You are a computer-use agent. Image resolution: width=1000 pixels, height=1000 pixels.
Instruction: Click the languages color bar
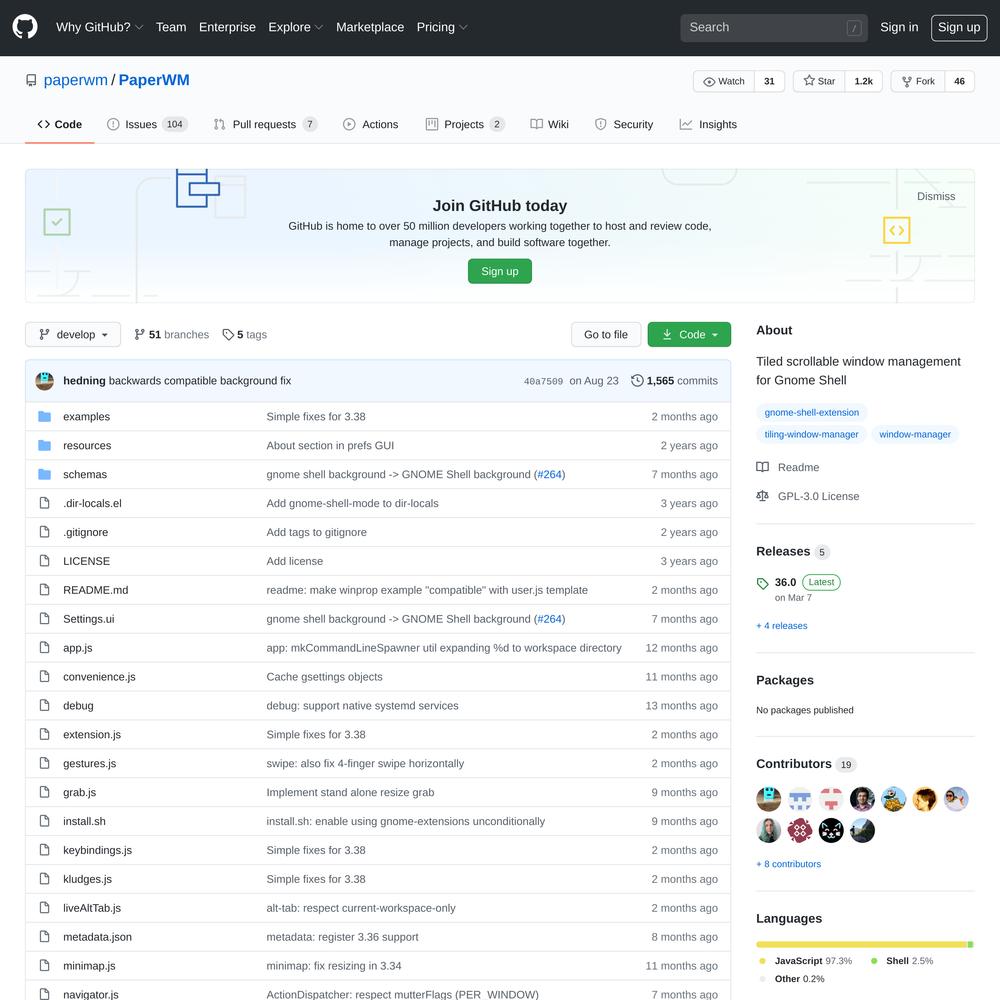point(864,944)
